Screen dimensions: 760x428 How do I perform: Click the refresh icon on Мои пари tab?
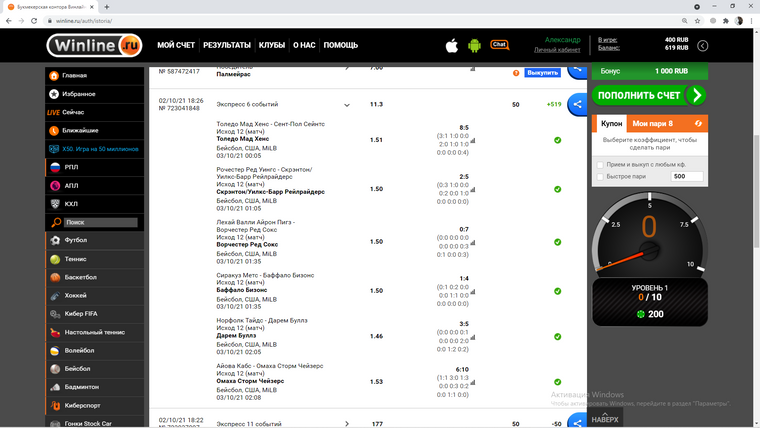(x=698, y=124)
